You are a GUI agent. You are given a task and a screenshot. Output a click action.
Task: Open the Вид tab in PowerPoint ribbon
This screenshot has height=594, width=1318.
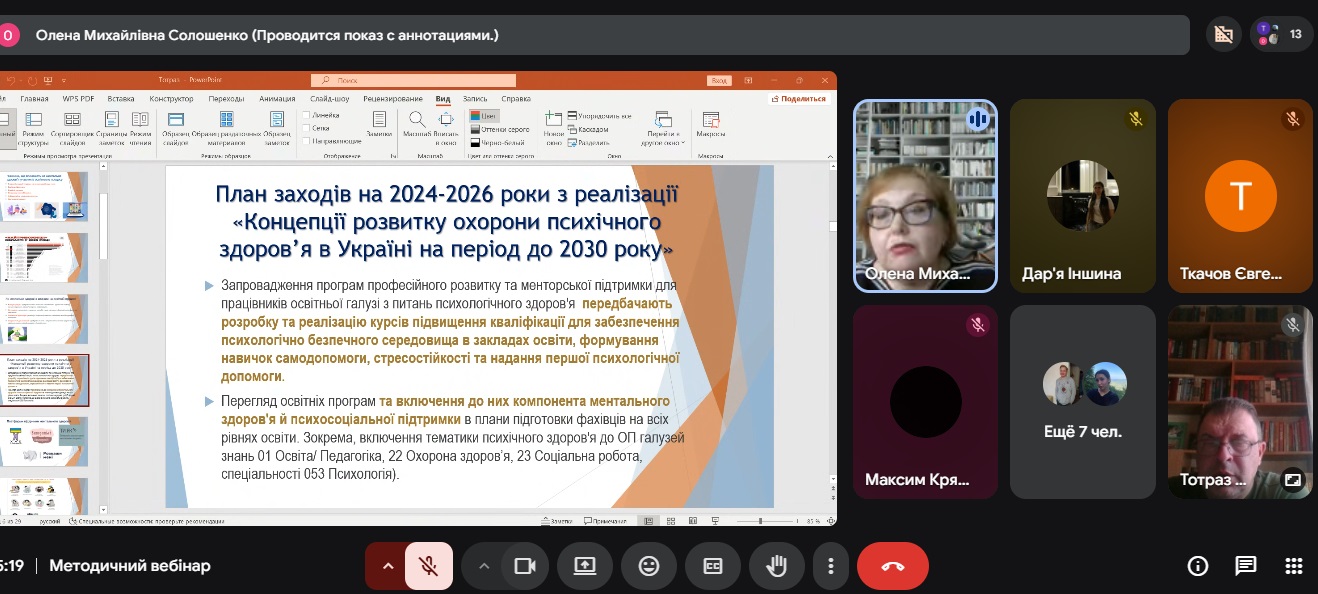tap(442, 99)
